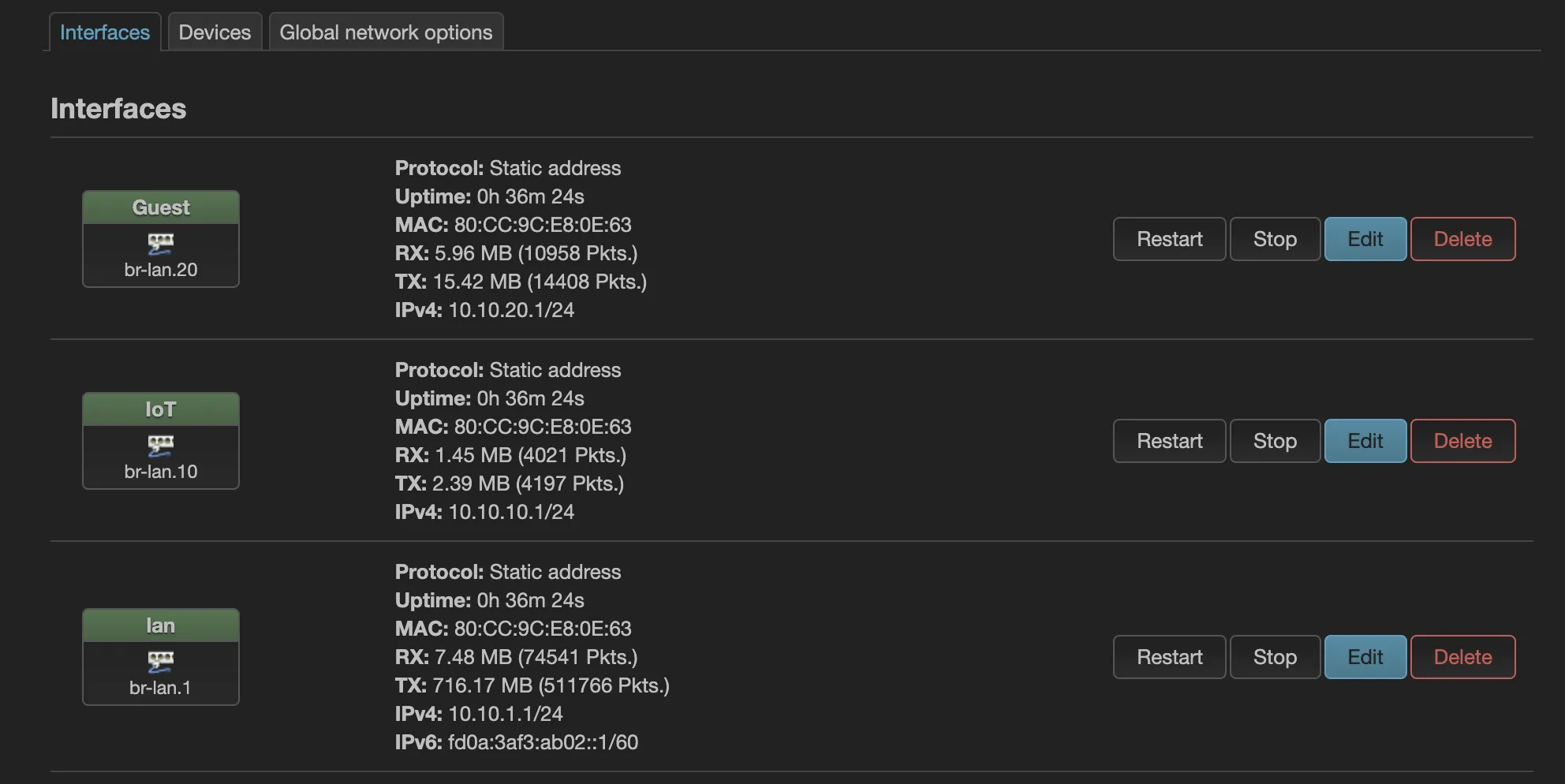This screenshot has width=1565, height=784.
Task: Select the Interfaces tab
Action: point(105,32)
